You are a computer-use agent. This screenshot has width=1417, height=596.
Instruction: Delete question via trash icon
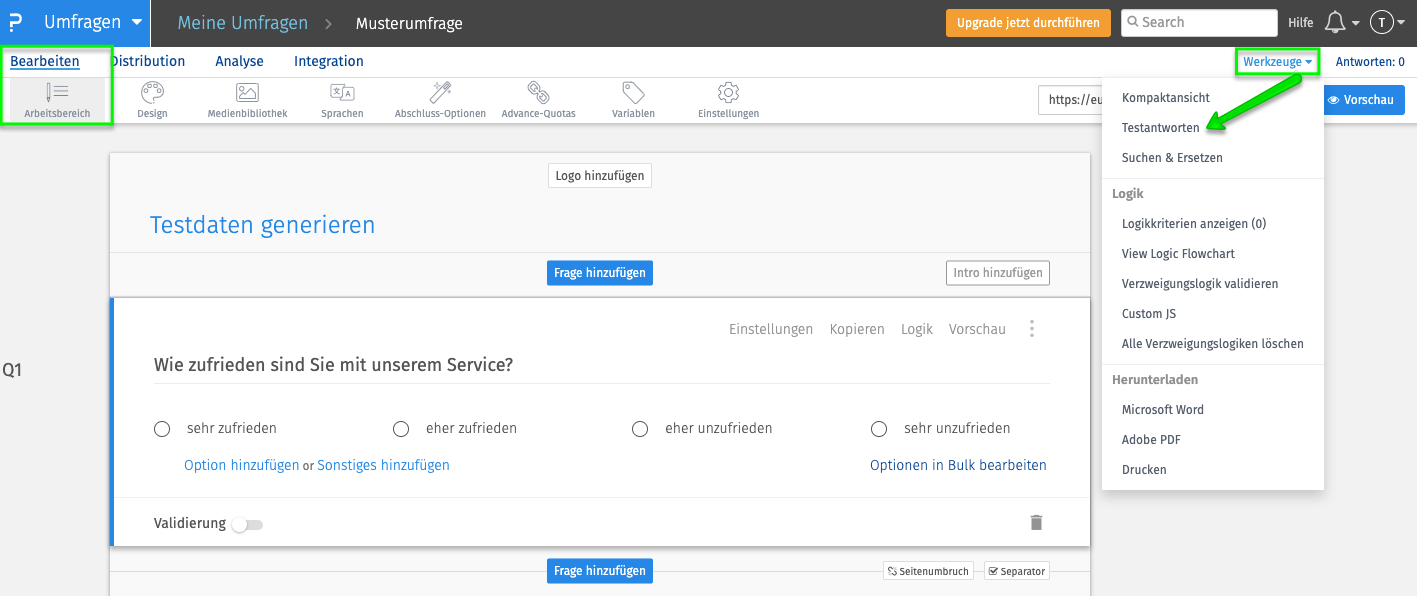click(x=1036, y=522)
